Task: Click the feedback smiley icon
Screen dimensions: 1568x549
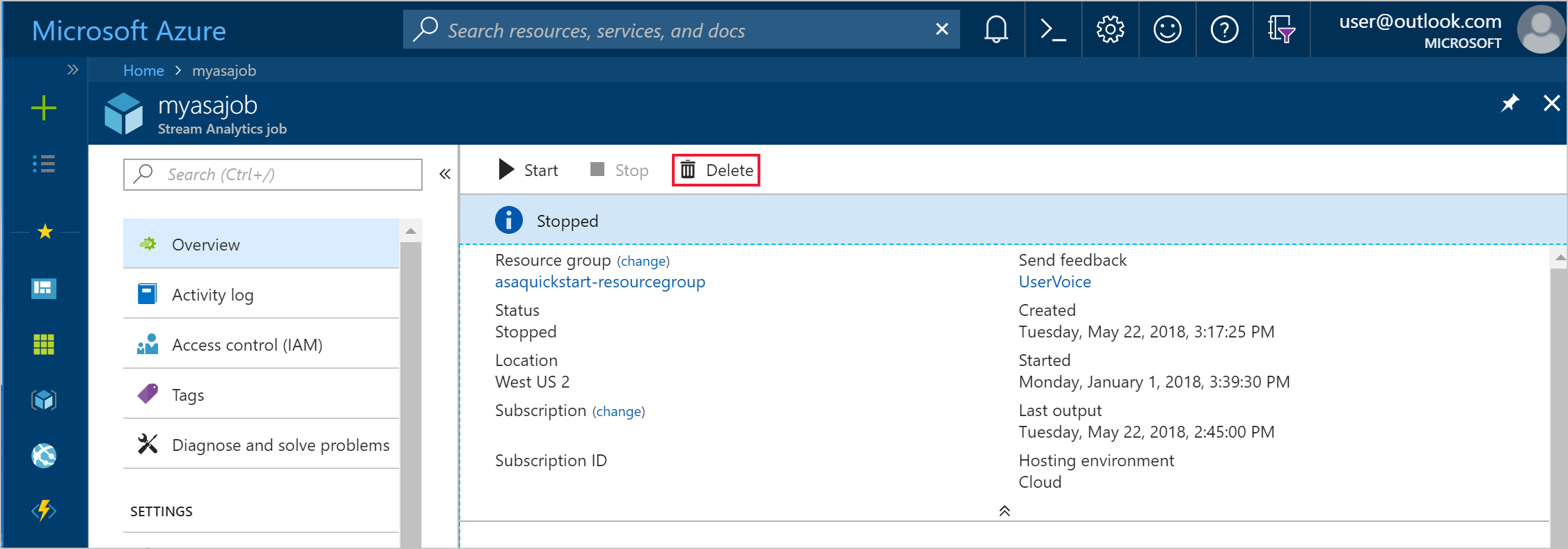Action: (x=1167, y=30)
